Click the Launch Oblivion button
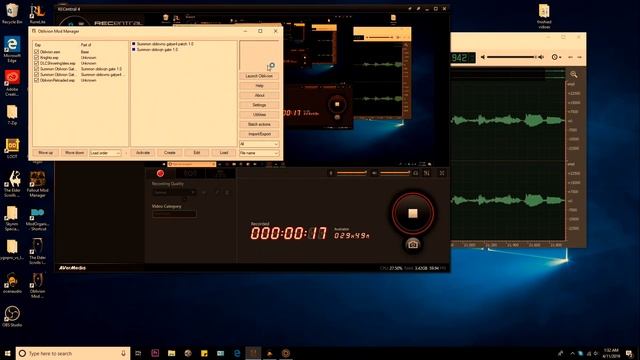The width and height of the screenshot is (640, 360). tap(259, 76)
